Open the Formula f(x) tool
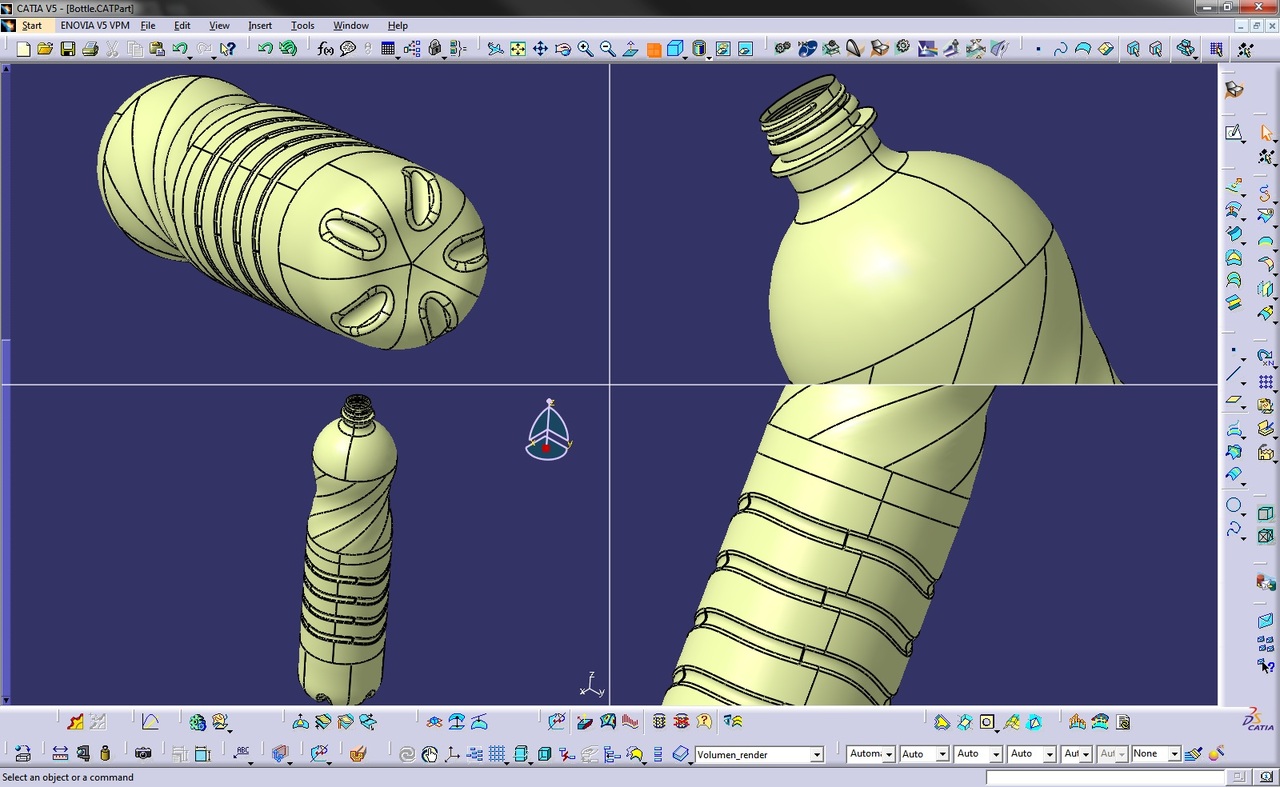1280x787 pixels. [x=326, y=48]
